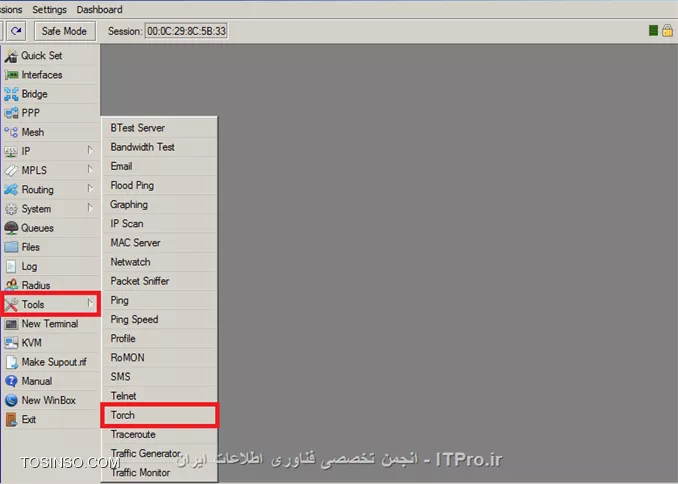
Task: Click the padlock security icon
Action: point(667,30)
